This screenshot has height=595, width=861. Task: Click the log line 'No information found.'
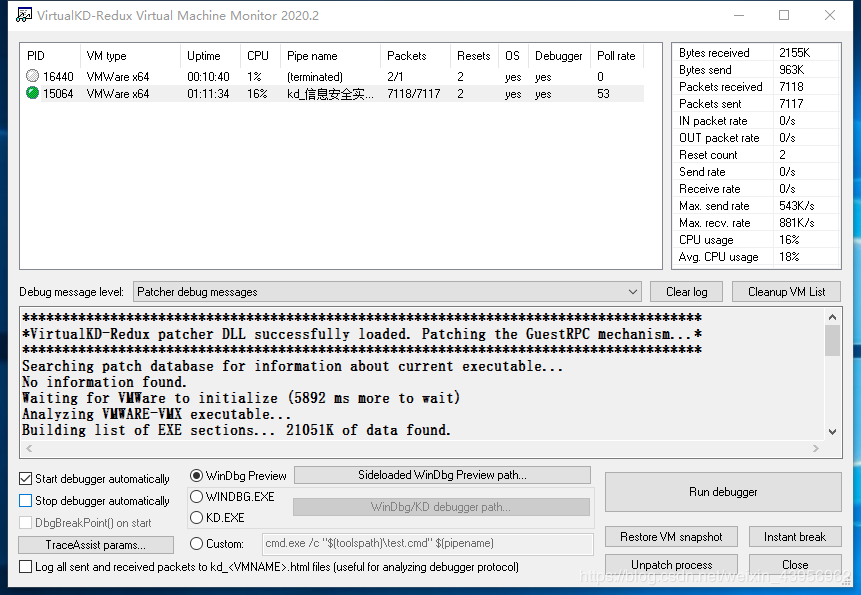[x=104, y=382]
